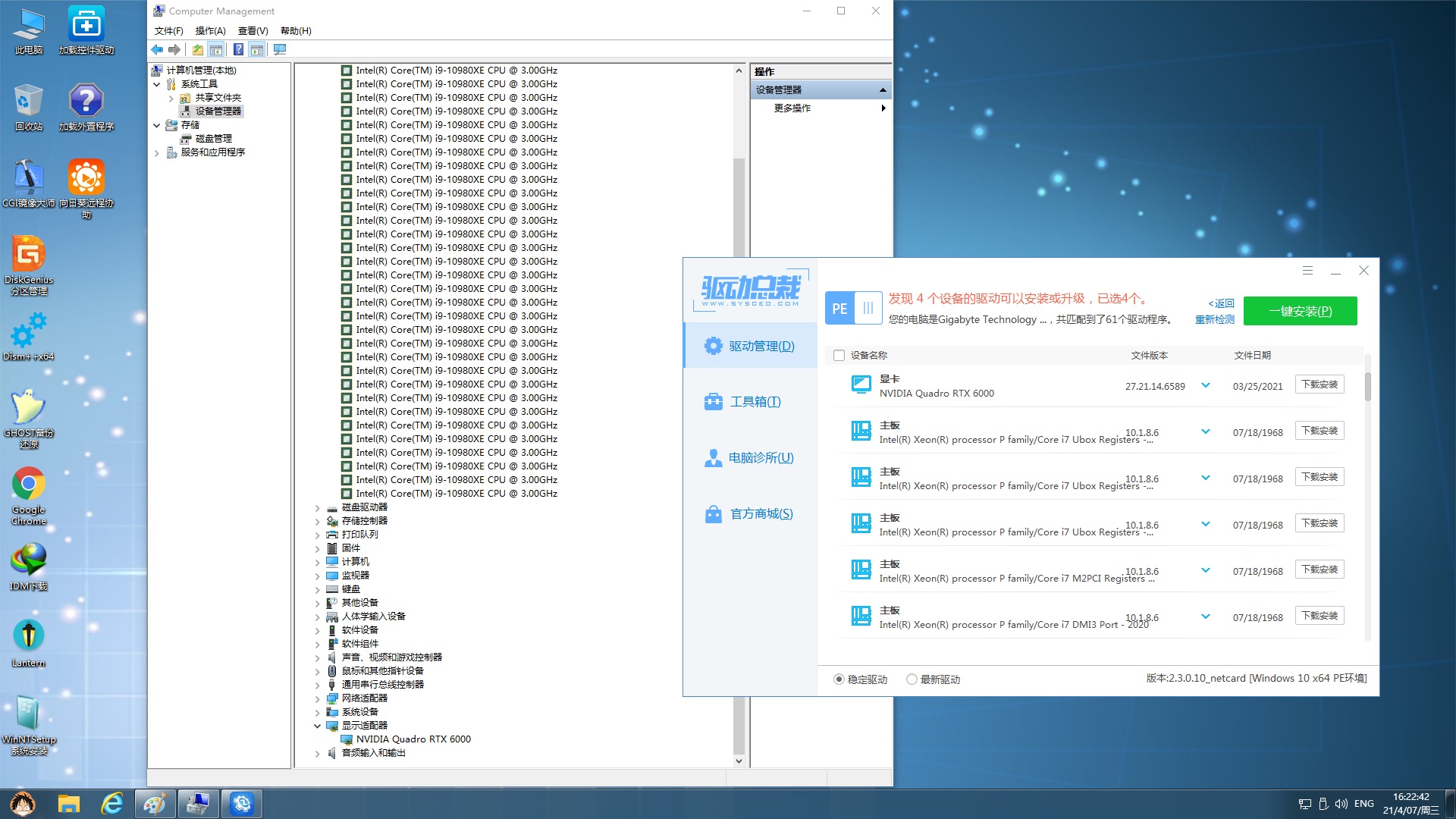Click the volume icon in system tray

point(1341,804)
